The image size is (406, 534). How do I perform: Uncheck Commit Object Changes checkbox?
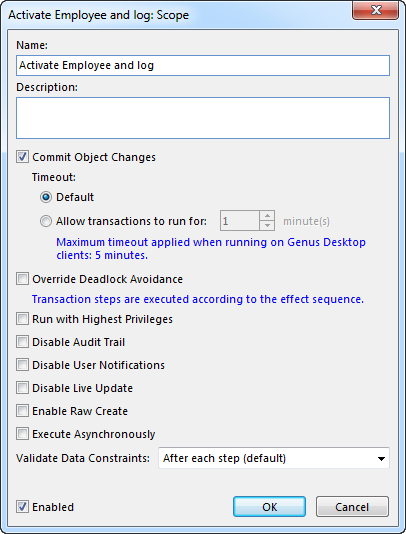(x=22, y=157)
